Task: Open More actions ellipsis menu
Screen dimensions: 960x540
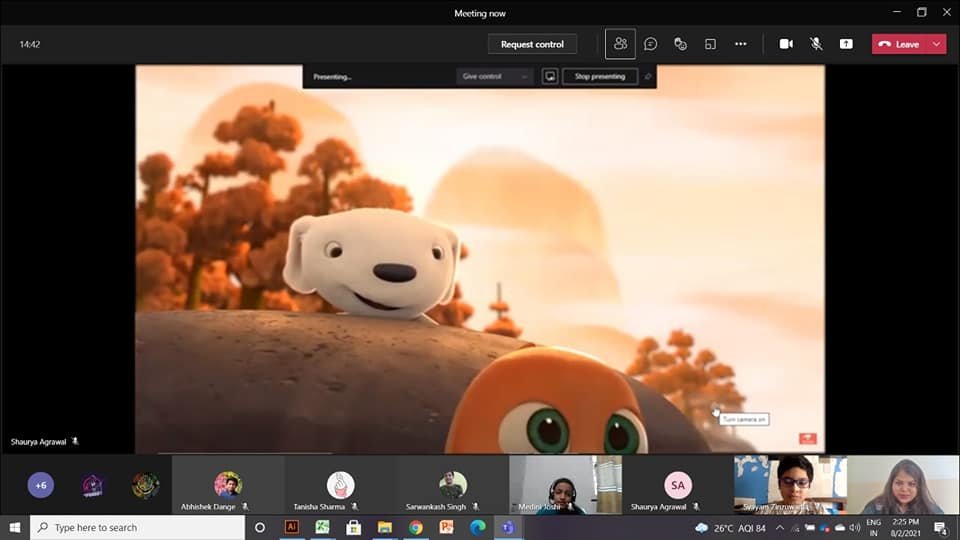Action: pos(740,44)
